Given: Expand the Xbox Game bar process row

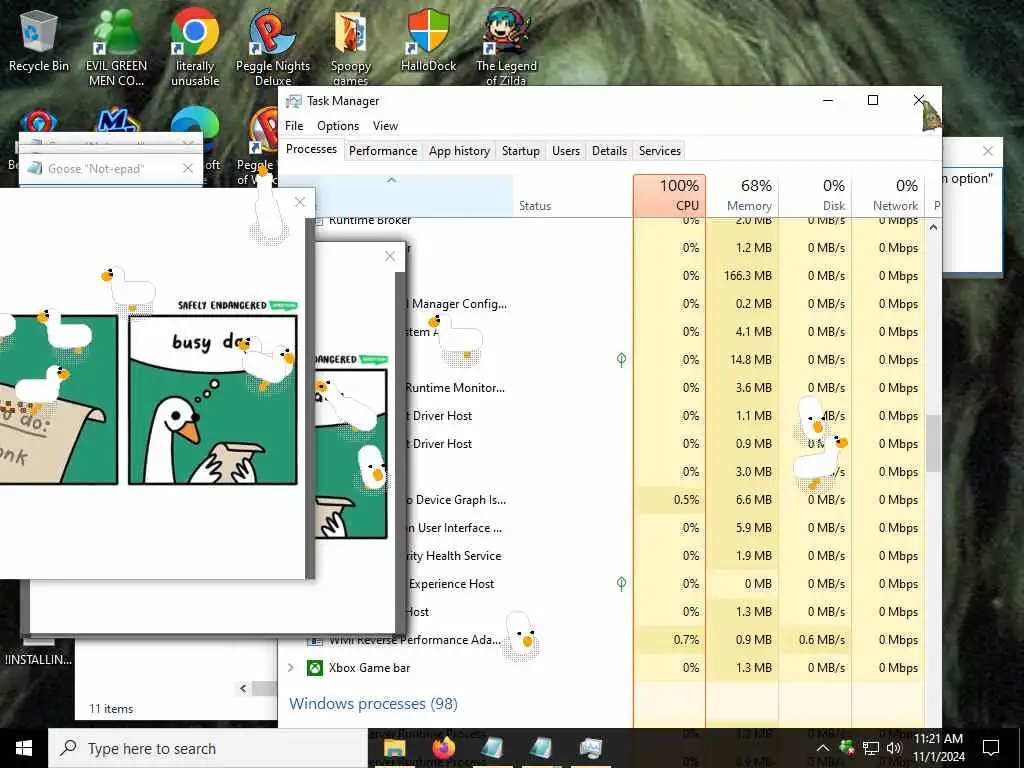Looking at the screenshot, I should tap(291, 667).
